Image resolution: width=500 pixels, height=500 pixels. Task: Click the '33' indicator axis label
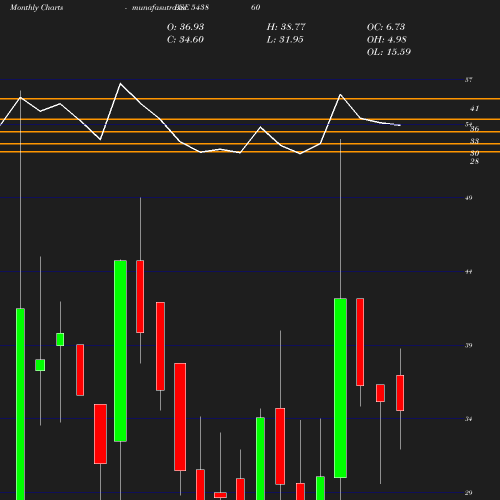[x=475, y=141]
